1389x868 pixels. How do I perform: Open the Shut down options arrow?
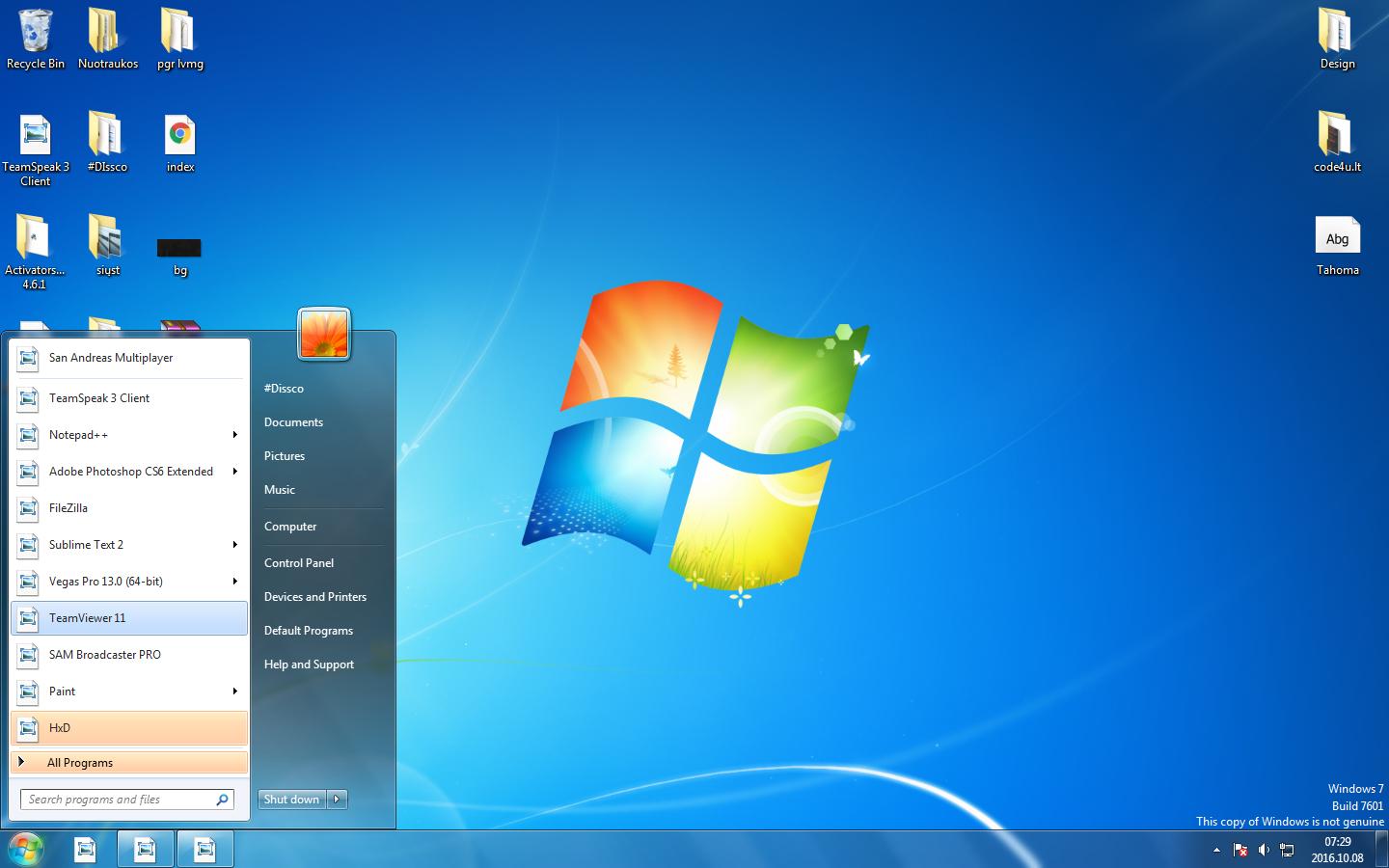[337, 800]
